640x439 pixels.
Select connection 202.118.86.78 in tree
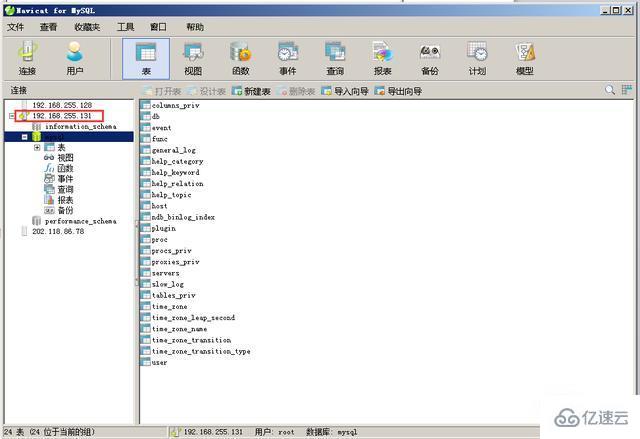[x=58, y=231]
